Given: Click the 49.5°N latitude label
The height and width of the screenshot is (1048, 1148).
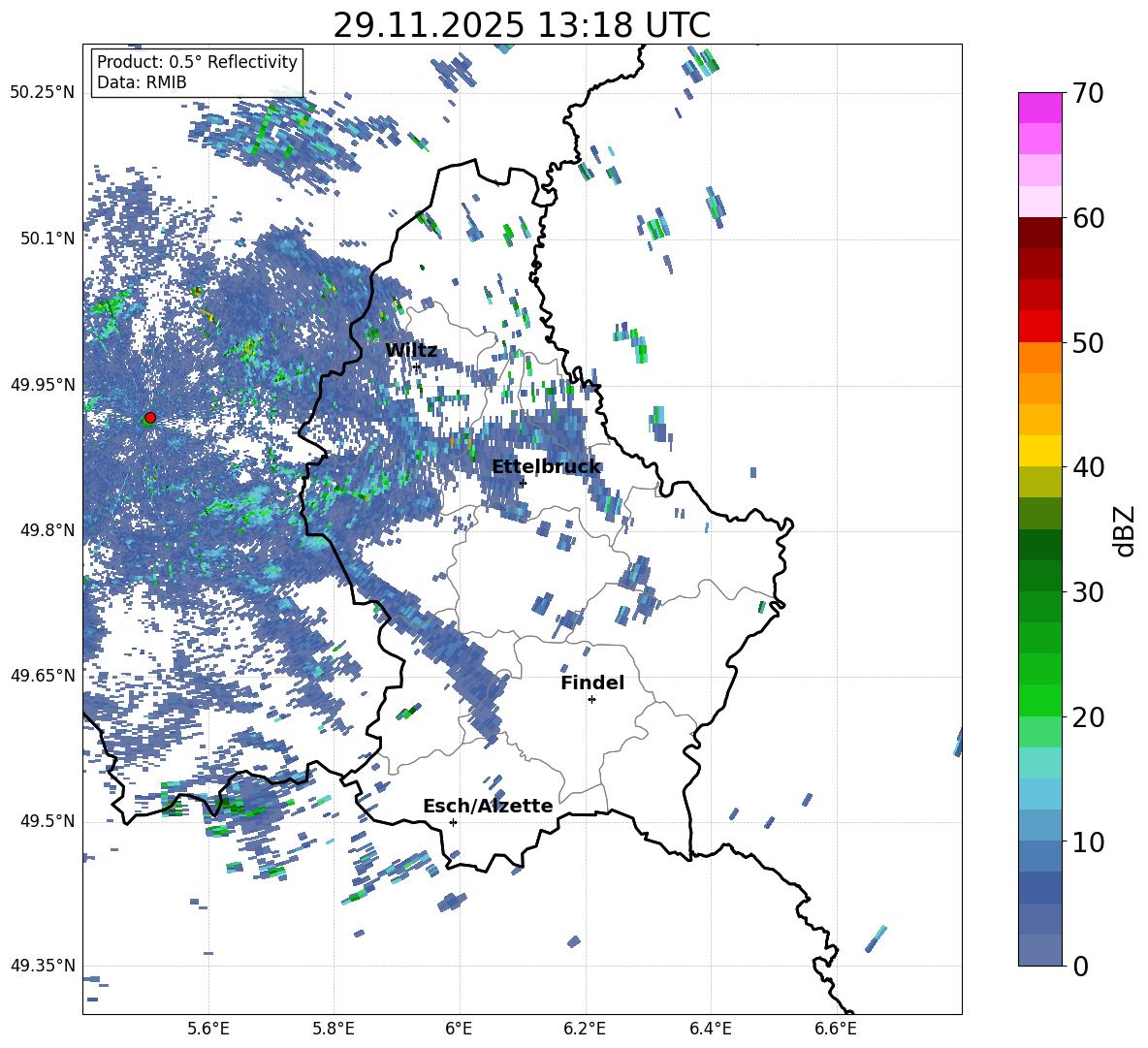Looking at the screenshot, I should pyautogui.click(x=48, y=820).
